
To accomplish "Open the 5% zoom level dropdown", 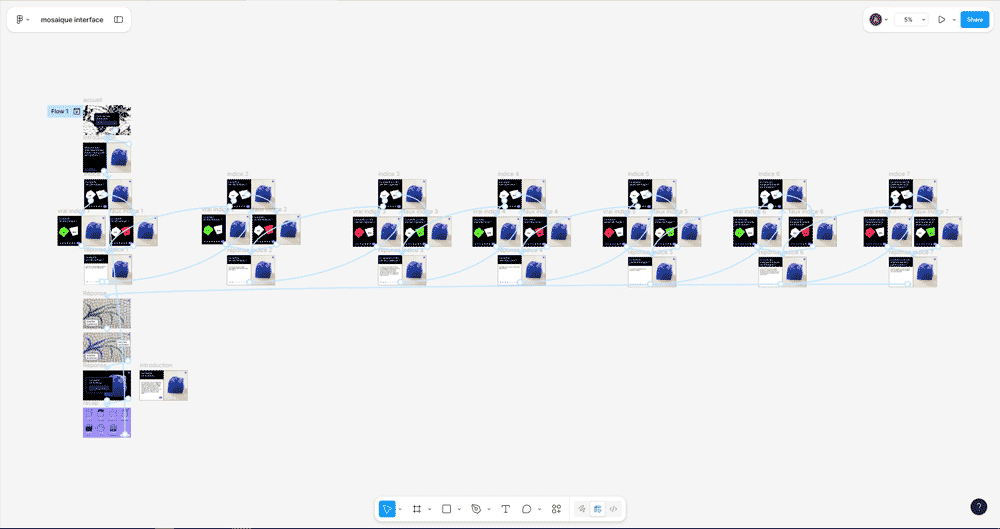I will 912,20.
